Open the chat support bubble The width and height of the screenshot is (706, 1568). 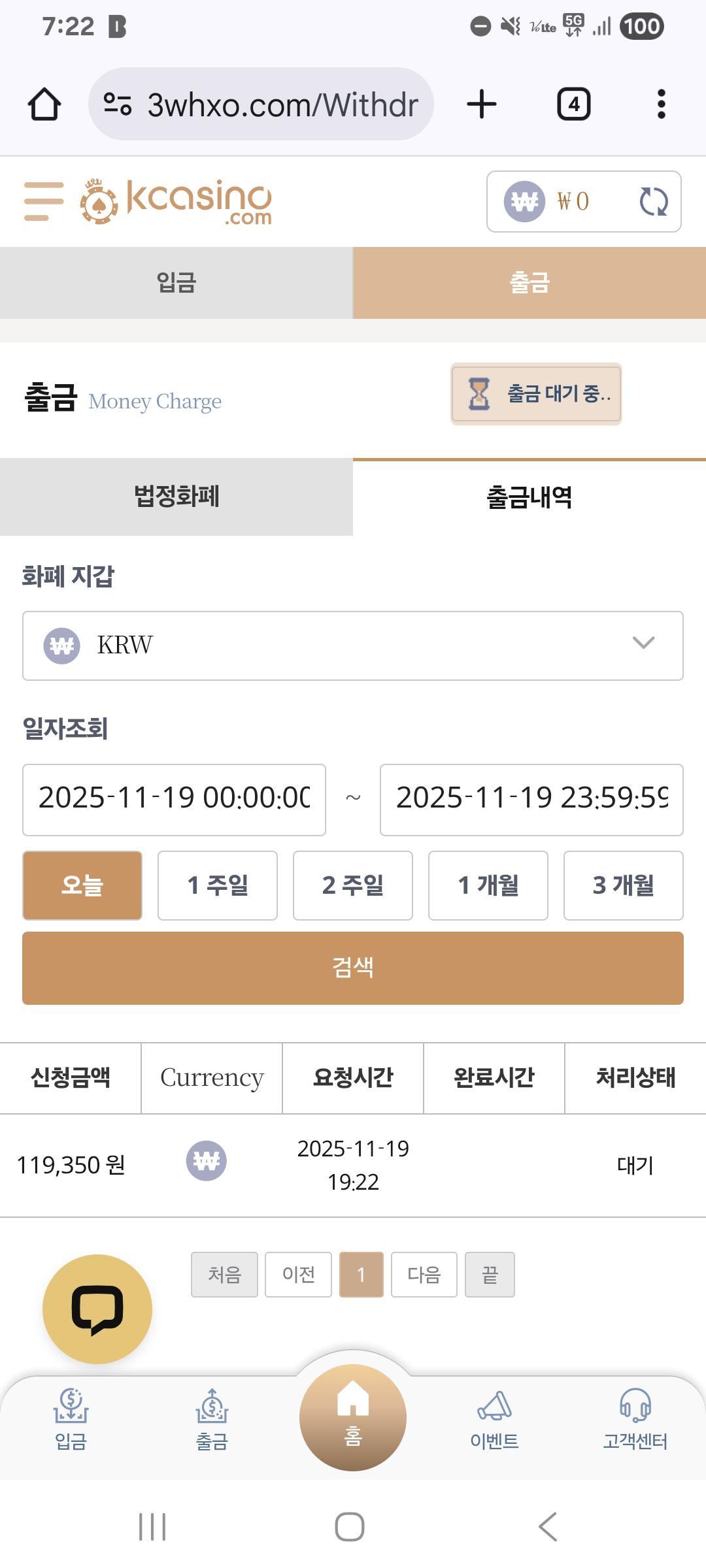97,1309
